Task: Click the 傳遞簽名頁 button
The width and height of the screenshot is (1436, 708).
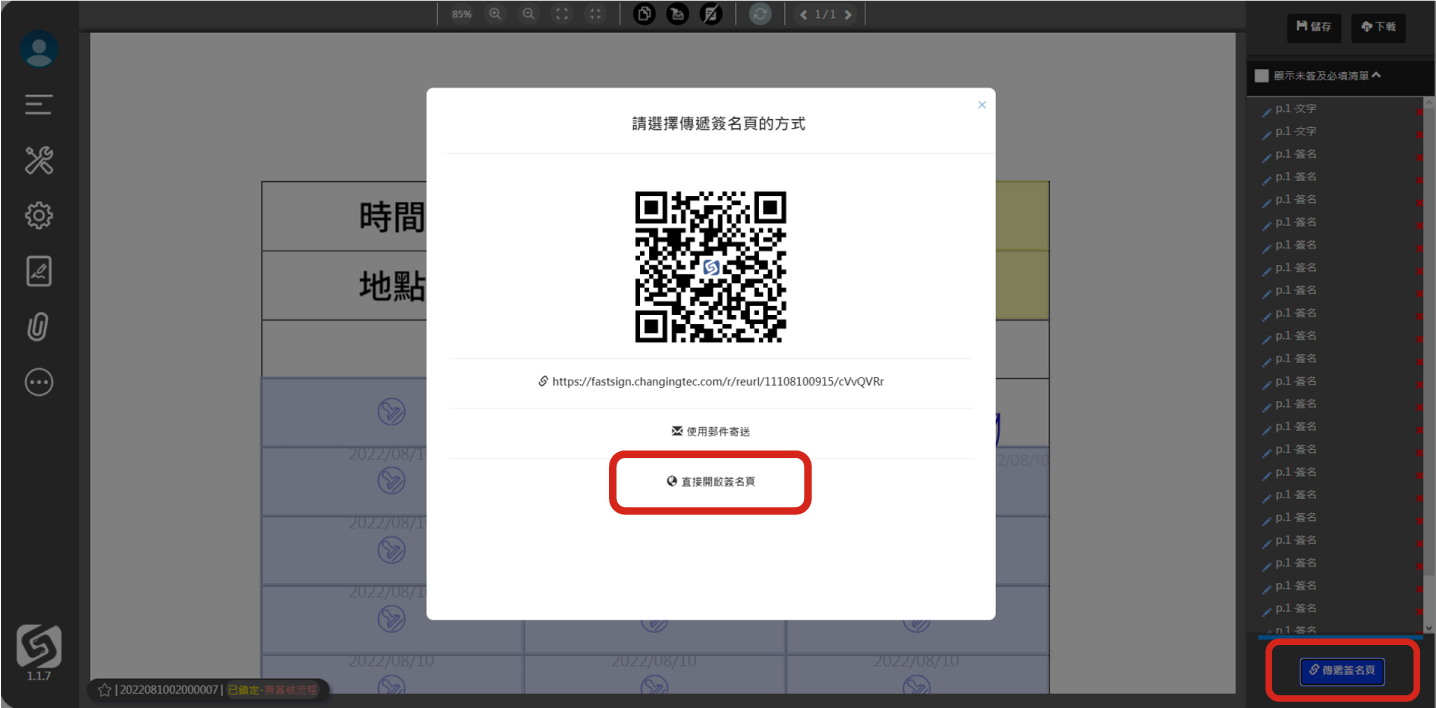Action: pos(1341,671)
